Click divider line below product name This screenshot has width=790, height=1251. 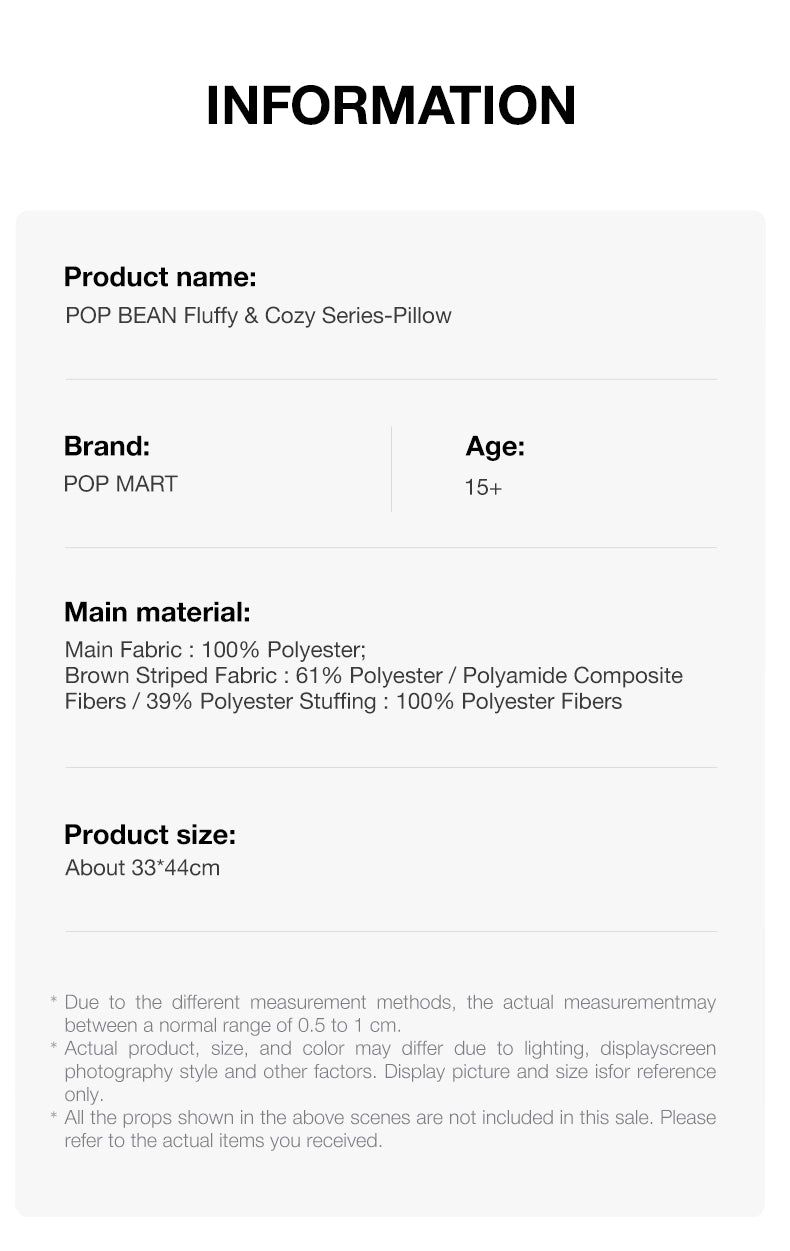tap(391, 380)
